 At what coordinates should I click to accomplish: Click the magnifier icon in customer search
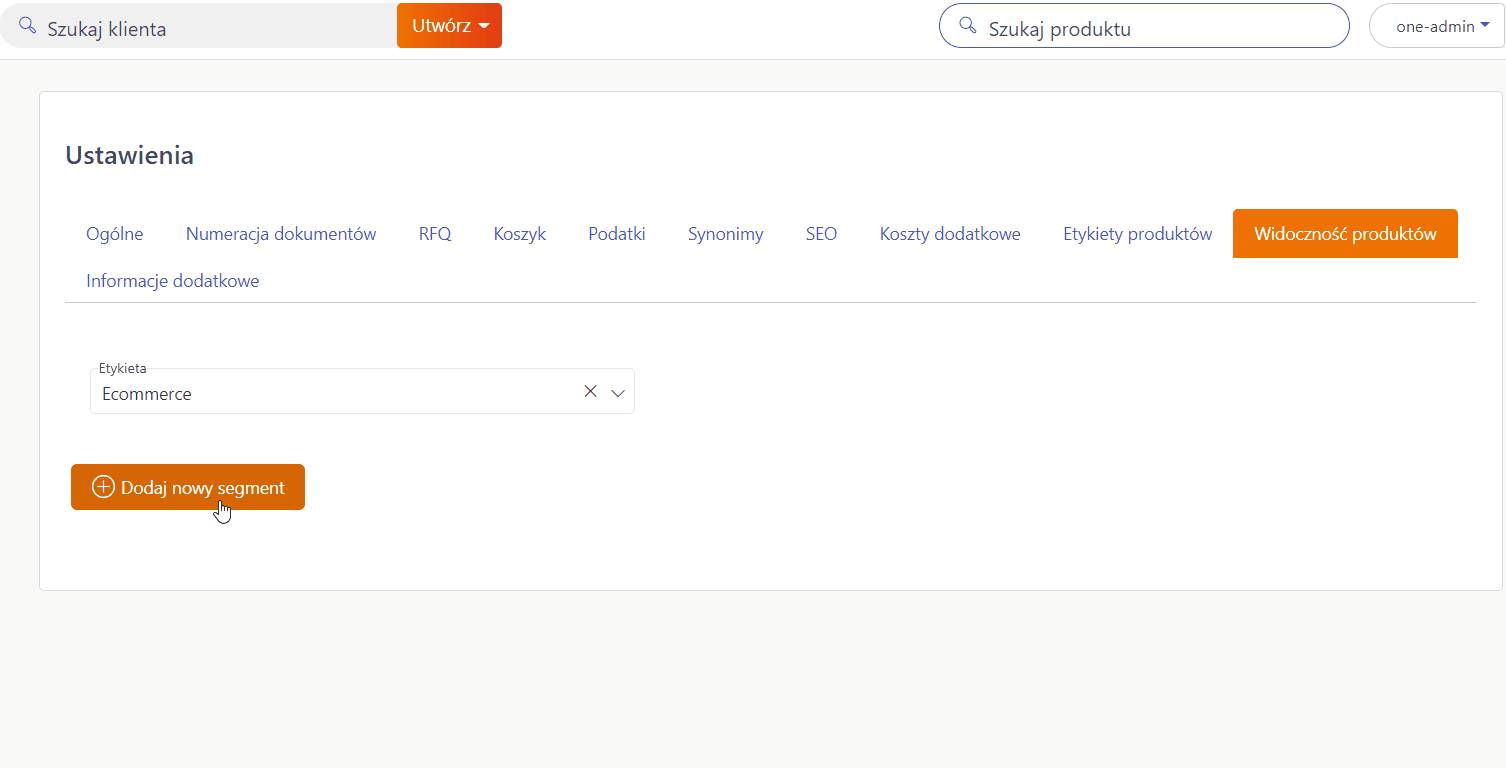pos(27,26)
